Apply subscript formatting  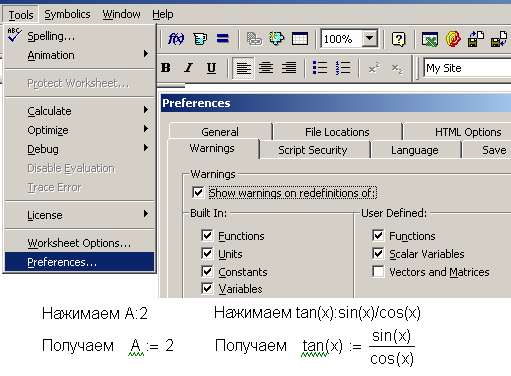(x=397, y=69)
